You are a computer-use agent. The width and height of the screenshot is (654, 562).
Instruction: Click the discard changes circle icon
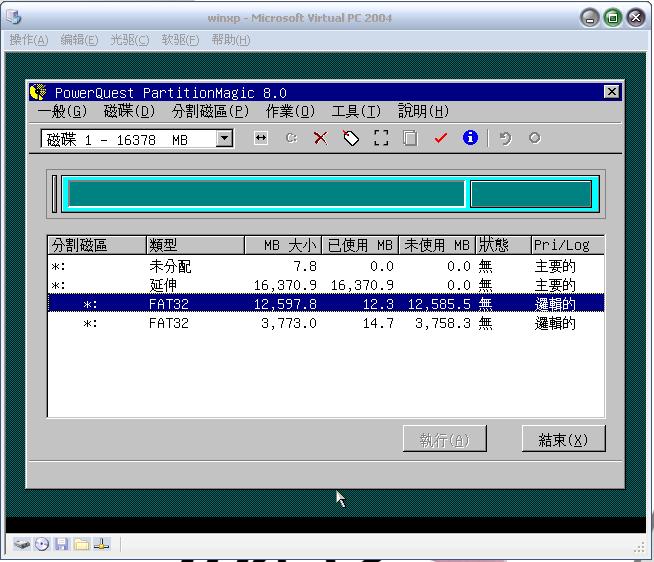tap(534, 138)
